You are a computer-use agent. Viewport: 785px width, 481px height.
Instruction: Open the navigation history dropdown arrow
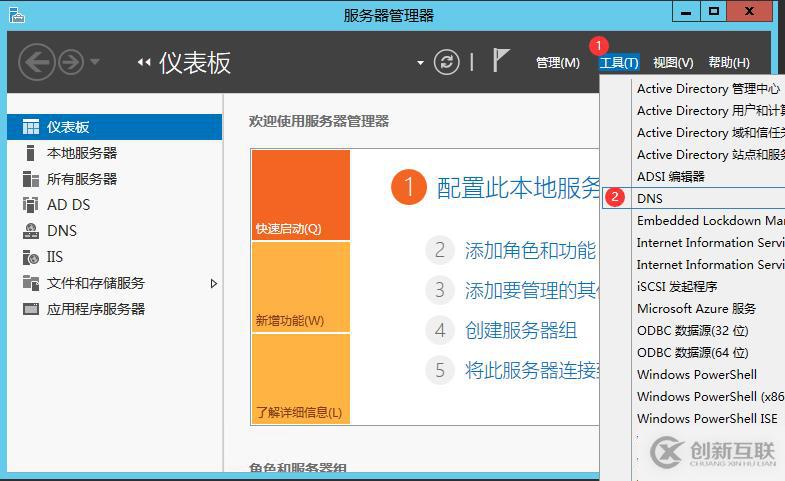(95, 62)
